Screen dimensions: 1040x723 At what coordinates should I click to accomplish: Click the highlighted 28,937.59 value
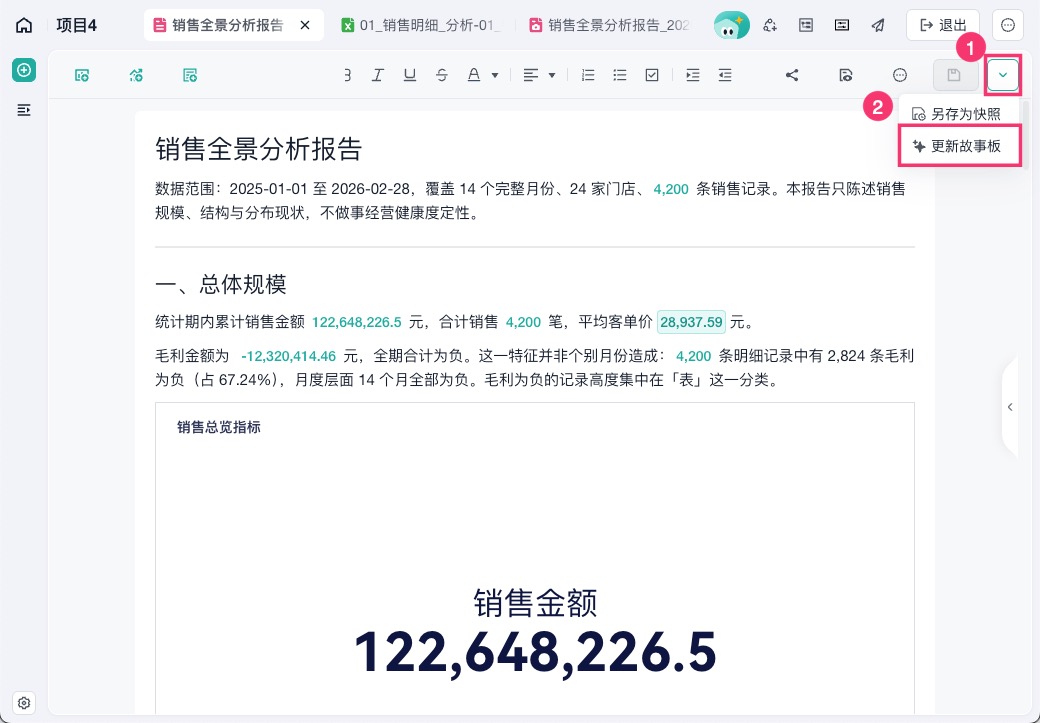point(691,322)
